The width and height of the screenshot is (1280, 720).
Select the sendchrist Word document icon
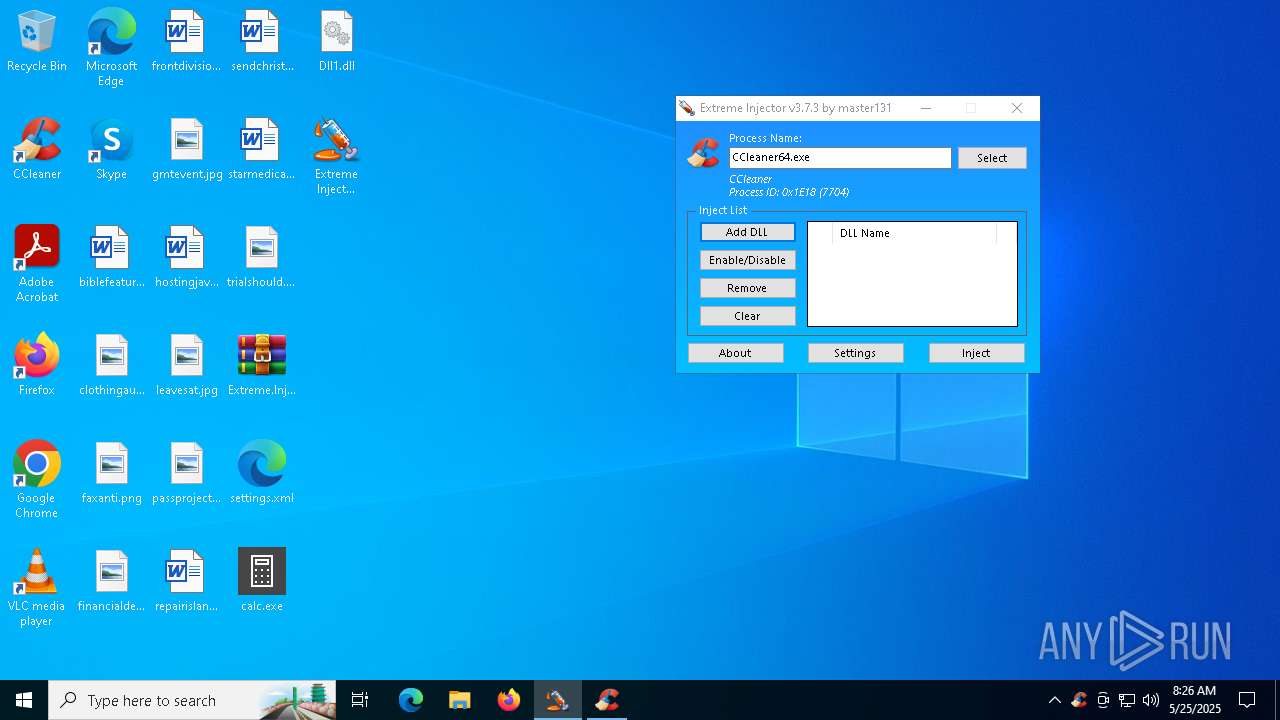click(262, 42)
